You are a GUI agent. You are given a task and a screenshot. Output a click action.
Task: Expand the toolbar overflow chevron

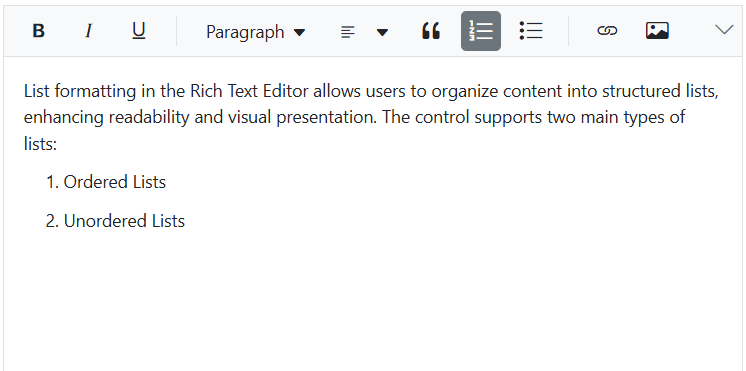click(724, 30)
